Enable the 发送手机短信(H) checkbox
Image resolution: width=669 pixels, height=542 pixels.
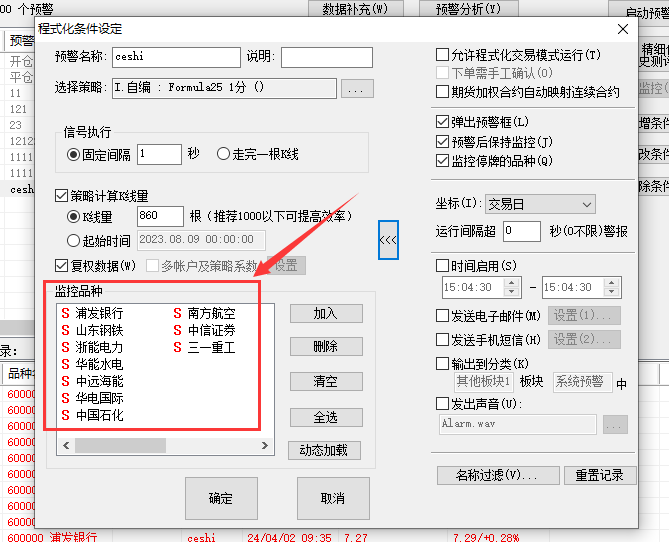(442, 340)
